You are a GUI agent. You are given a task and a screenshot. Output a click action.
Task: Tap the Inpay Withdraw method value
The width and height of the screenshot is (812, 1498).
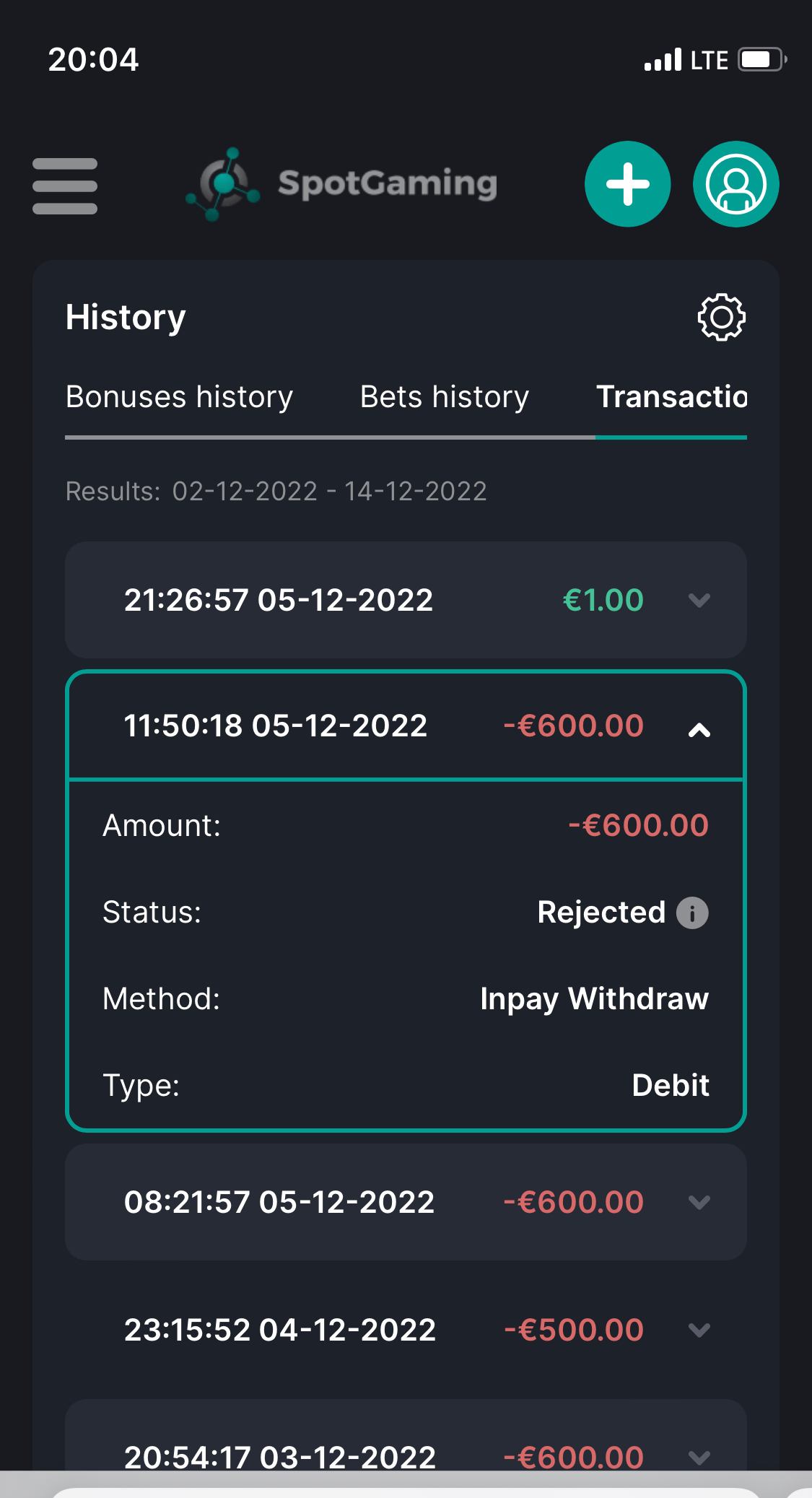click(594, 999)
